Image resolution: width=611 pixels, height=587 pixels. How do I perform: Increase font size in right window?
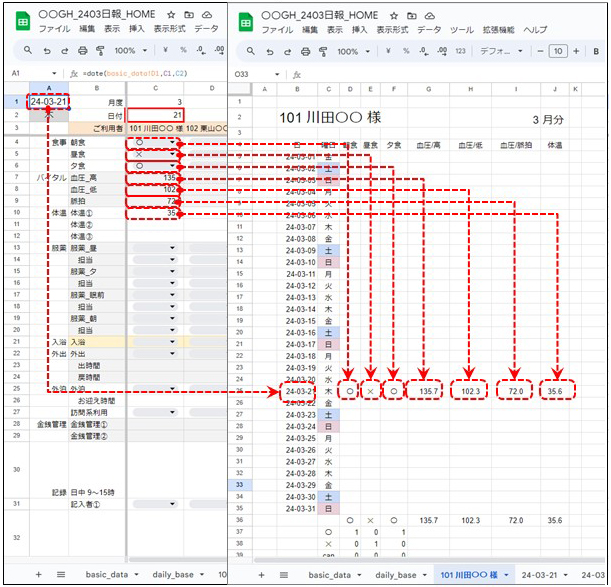[x=576, y=51]
